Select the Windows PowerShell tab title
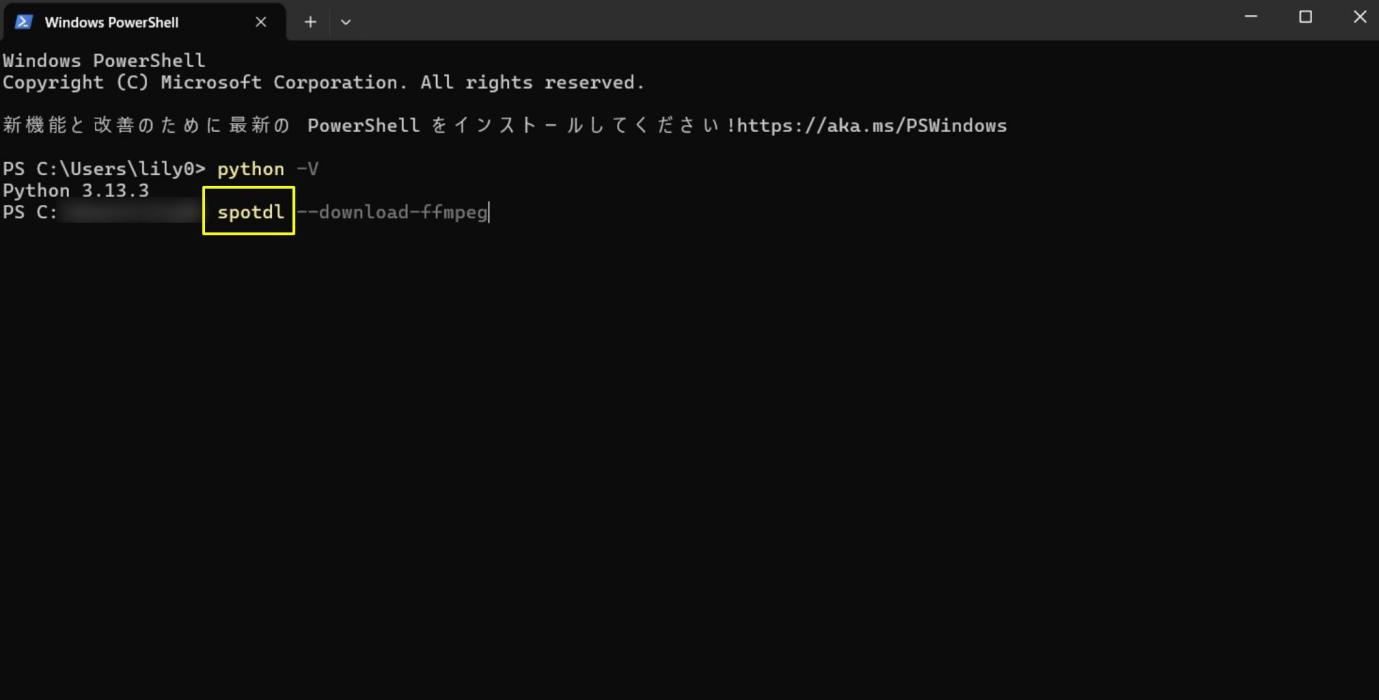The height and width of the screenshot is (700, 1379). pyautogui.click(x=111, y=22)
